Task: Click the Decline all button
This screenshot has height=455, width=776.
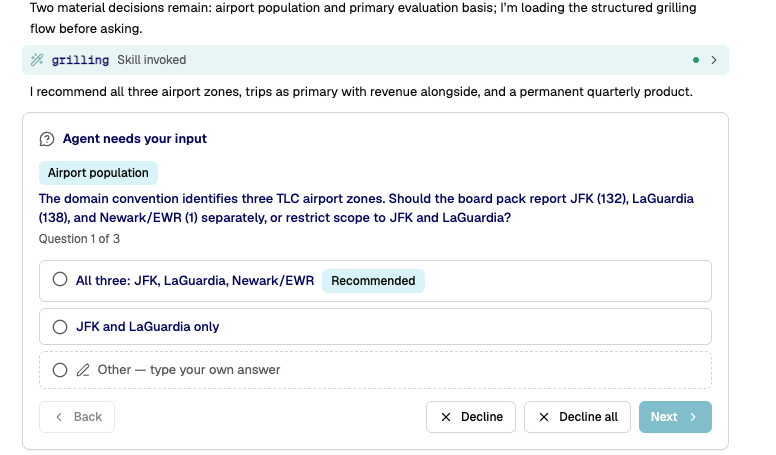Action: [x=577, y=417]
